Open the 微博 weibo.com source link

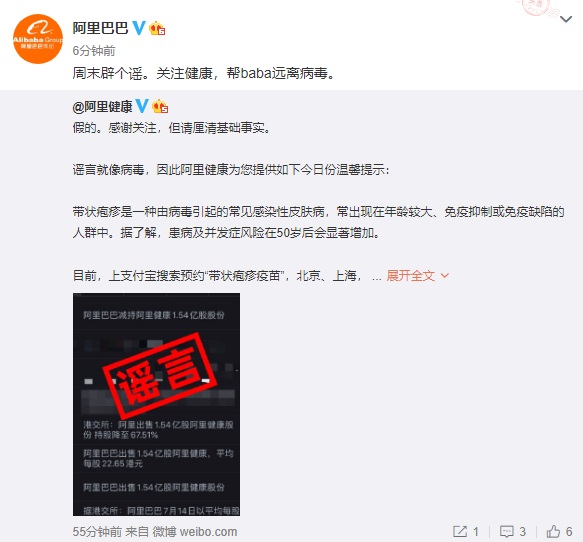[x=195, y=532]
